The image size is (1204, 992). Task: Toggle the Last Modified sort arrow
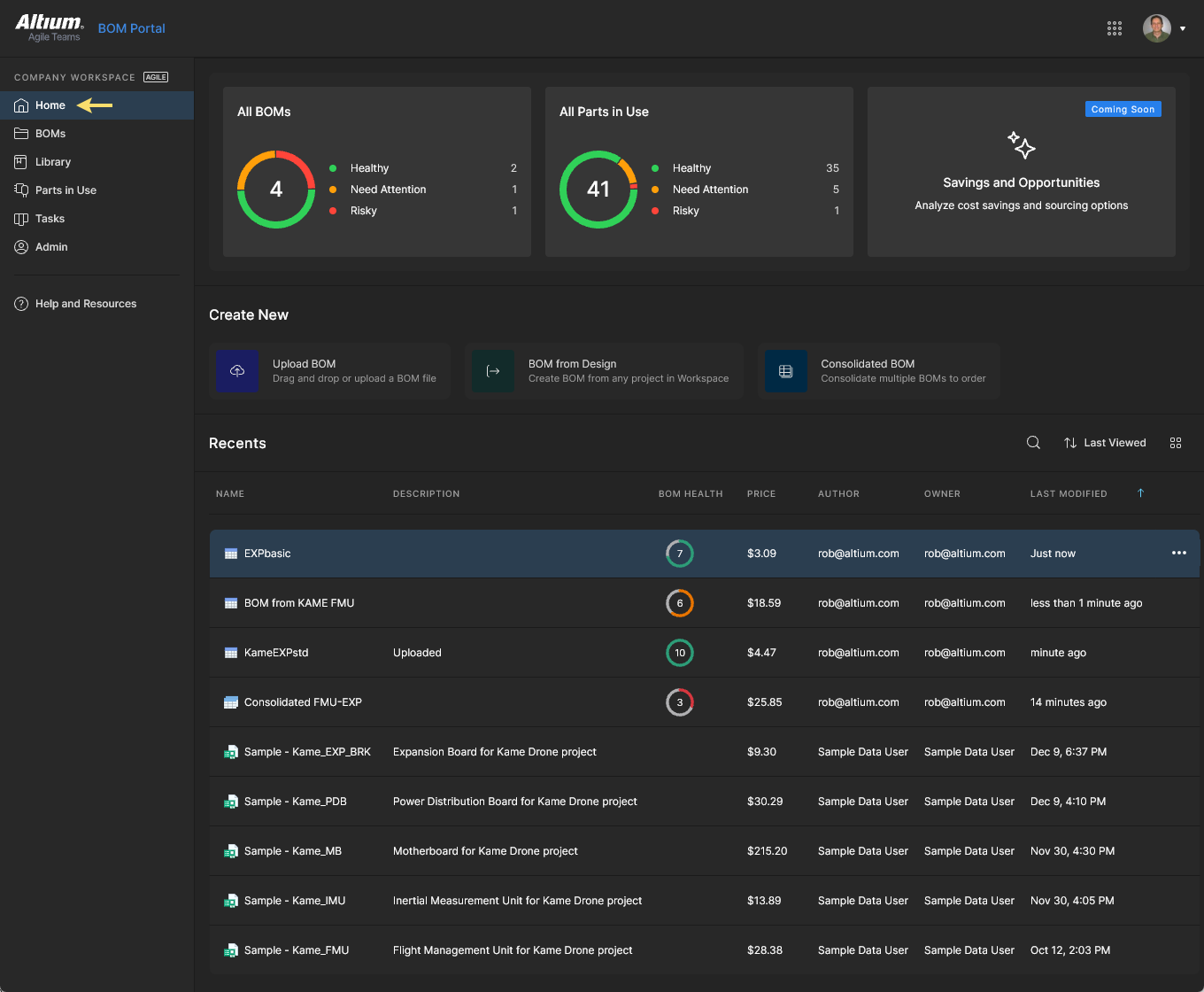(1140, 493)
